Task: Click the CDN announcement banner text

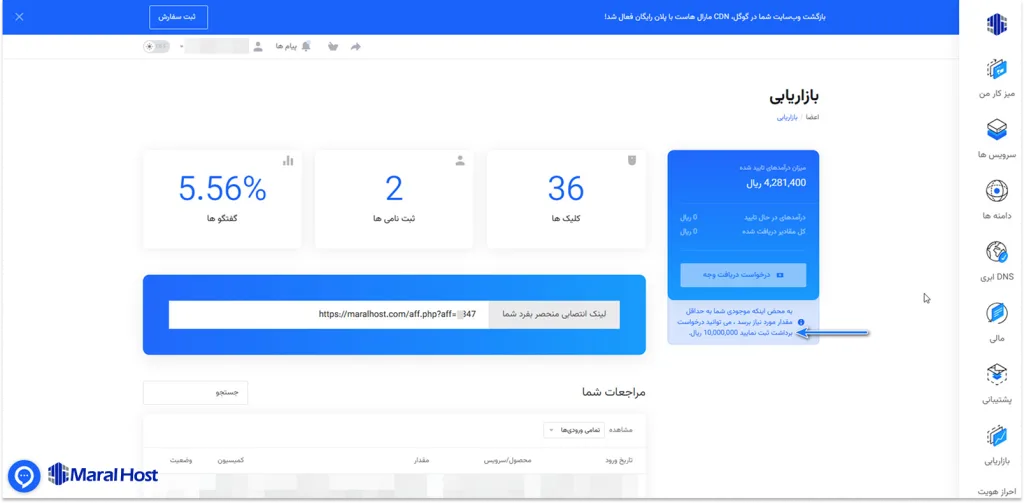Action: 715,17
